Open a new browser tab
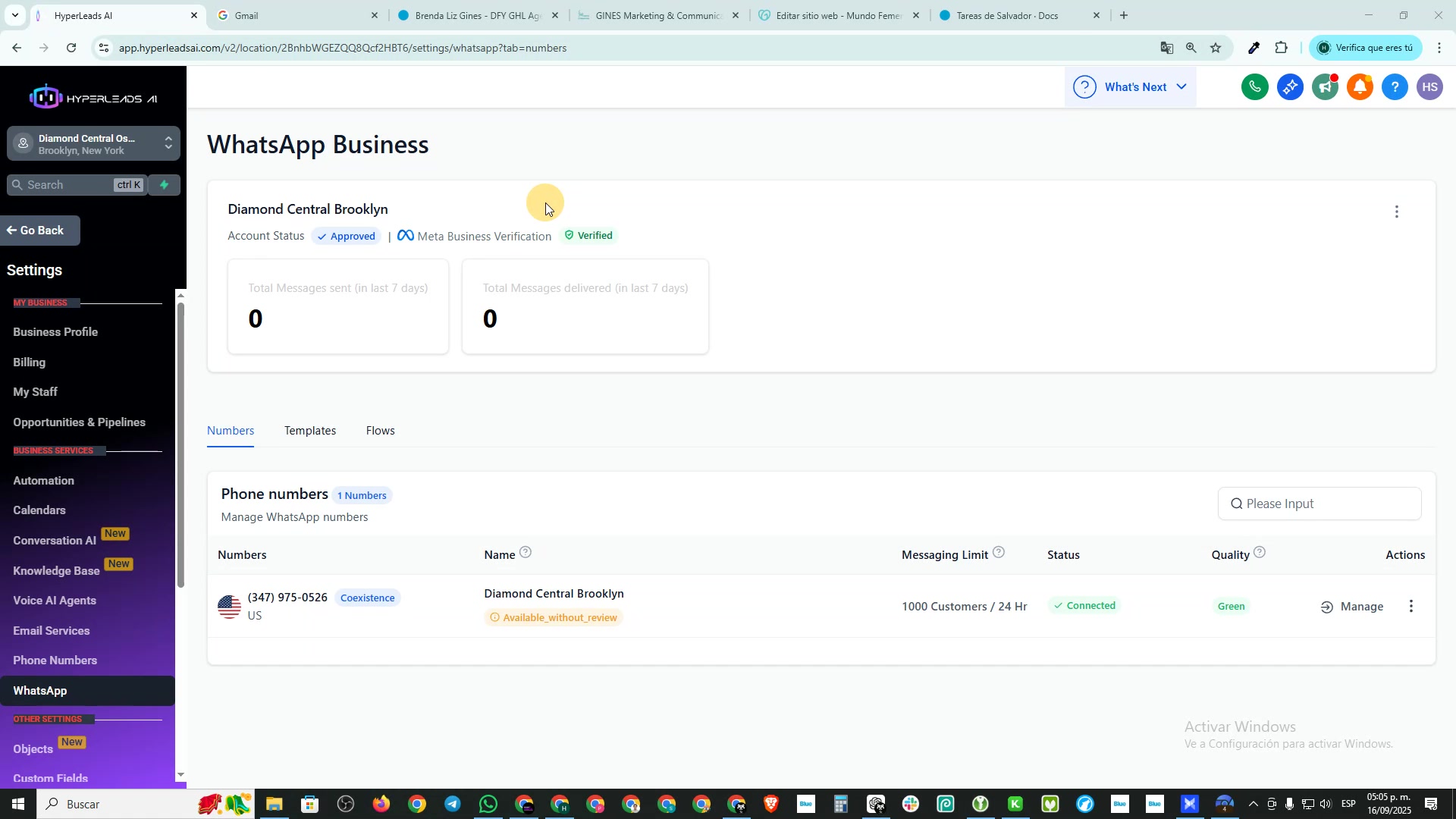The width and height of the screenshot is (1456, 819). tap(1124, 15)
